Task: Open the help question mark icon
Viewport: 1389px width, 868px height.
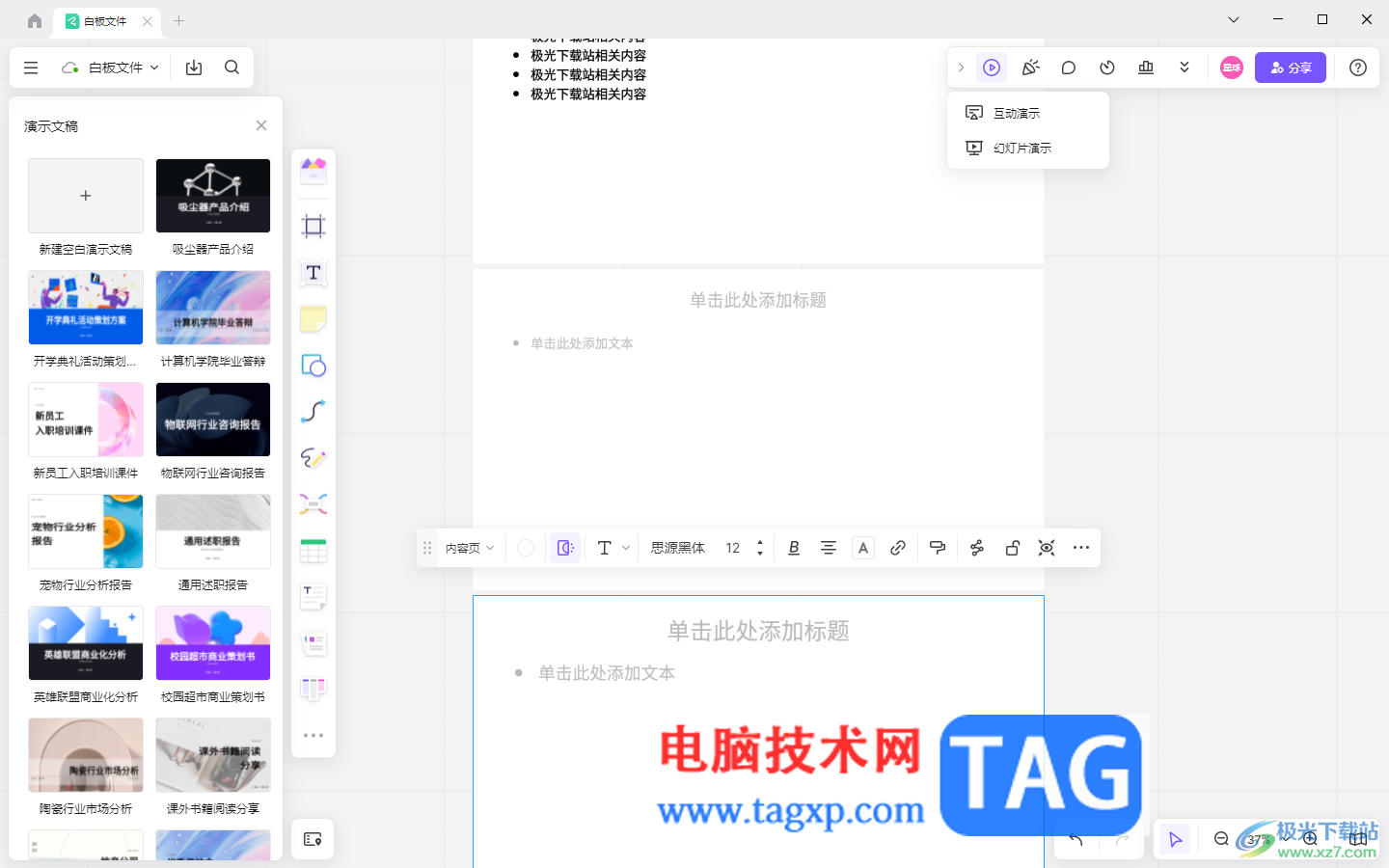Action: [x=1358, y=68]
